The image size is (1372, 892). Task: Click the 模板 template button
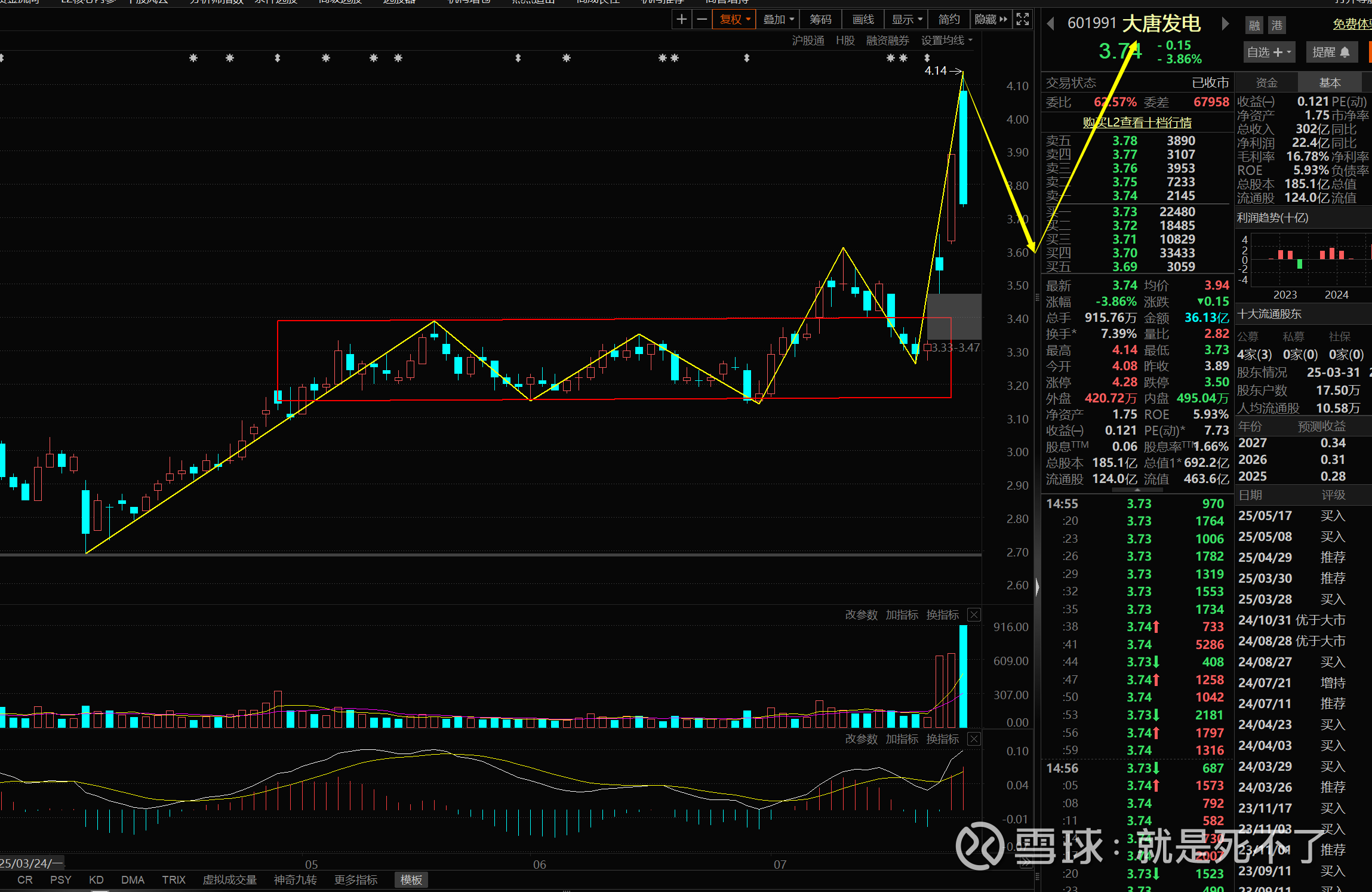411,880
